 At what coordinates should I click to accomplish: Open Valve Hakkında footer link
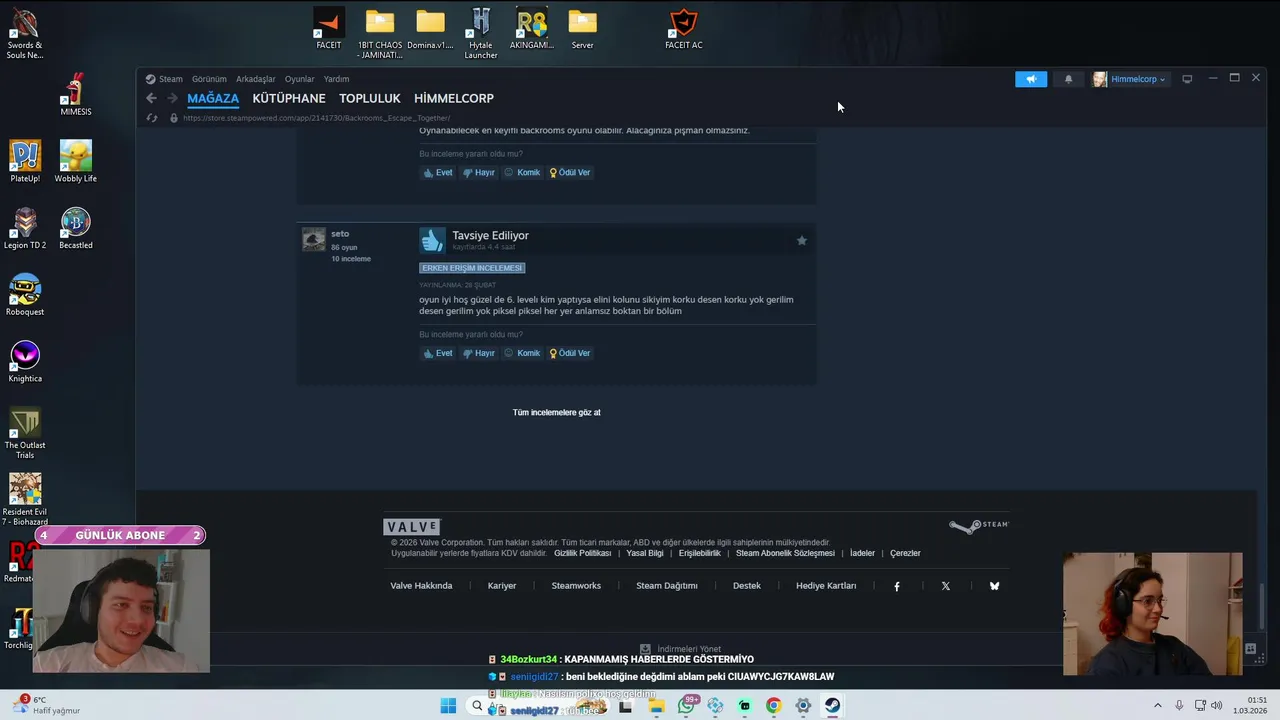(x=421, y=586)
